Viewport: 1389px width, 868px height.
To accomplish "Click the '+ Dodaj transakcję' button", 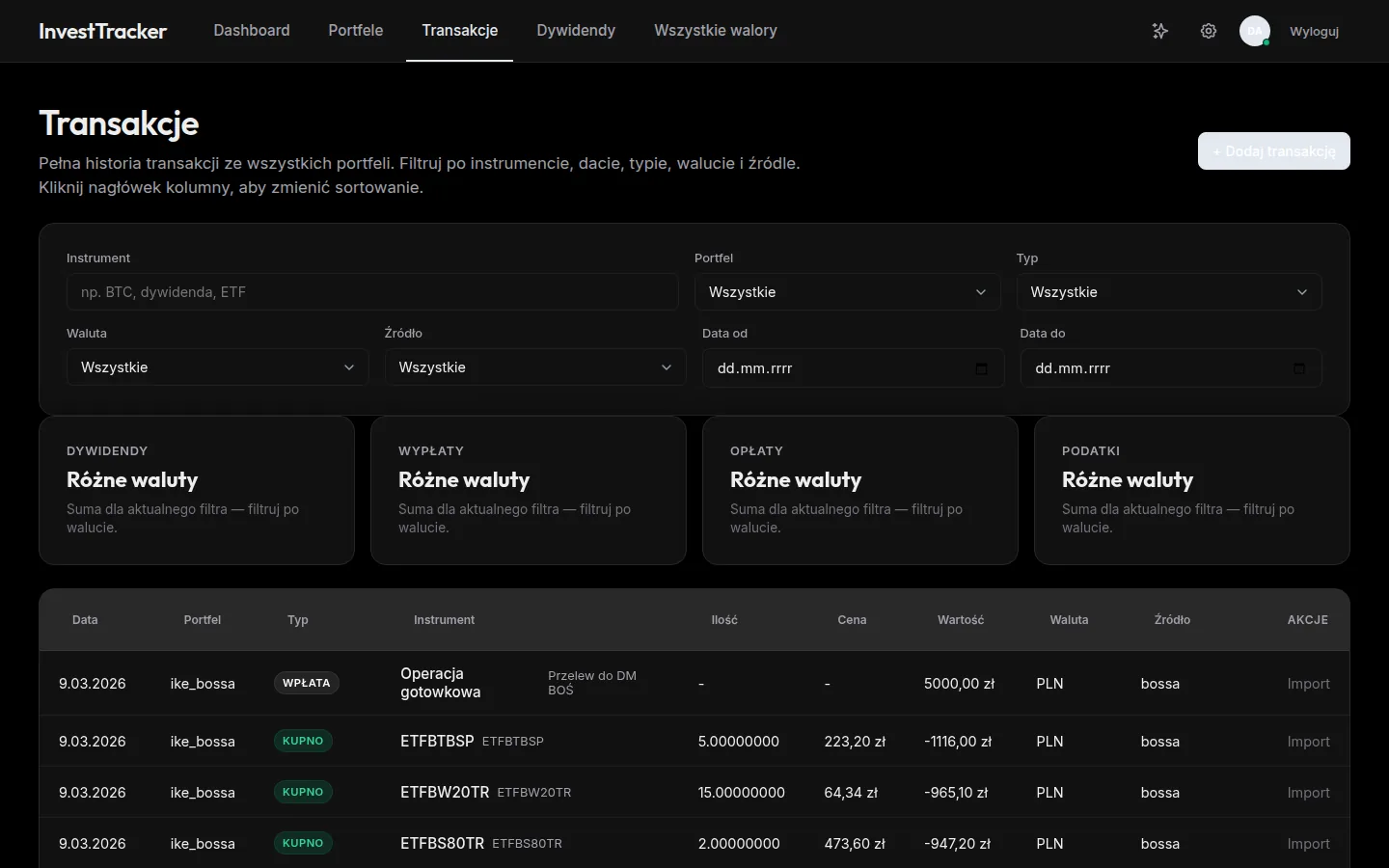I will coord(1273,151).
